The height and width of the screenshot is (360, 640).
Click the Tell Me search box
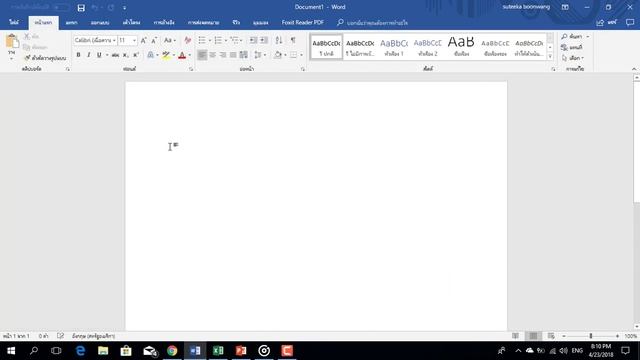[x=373, y=23]
